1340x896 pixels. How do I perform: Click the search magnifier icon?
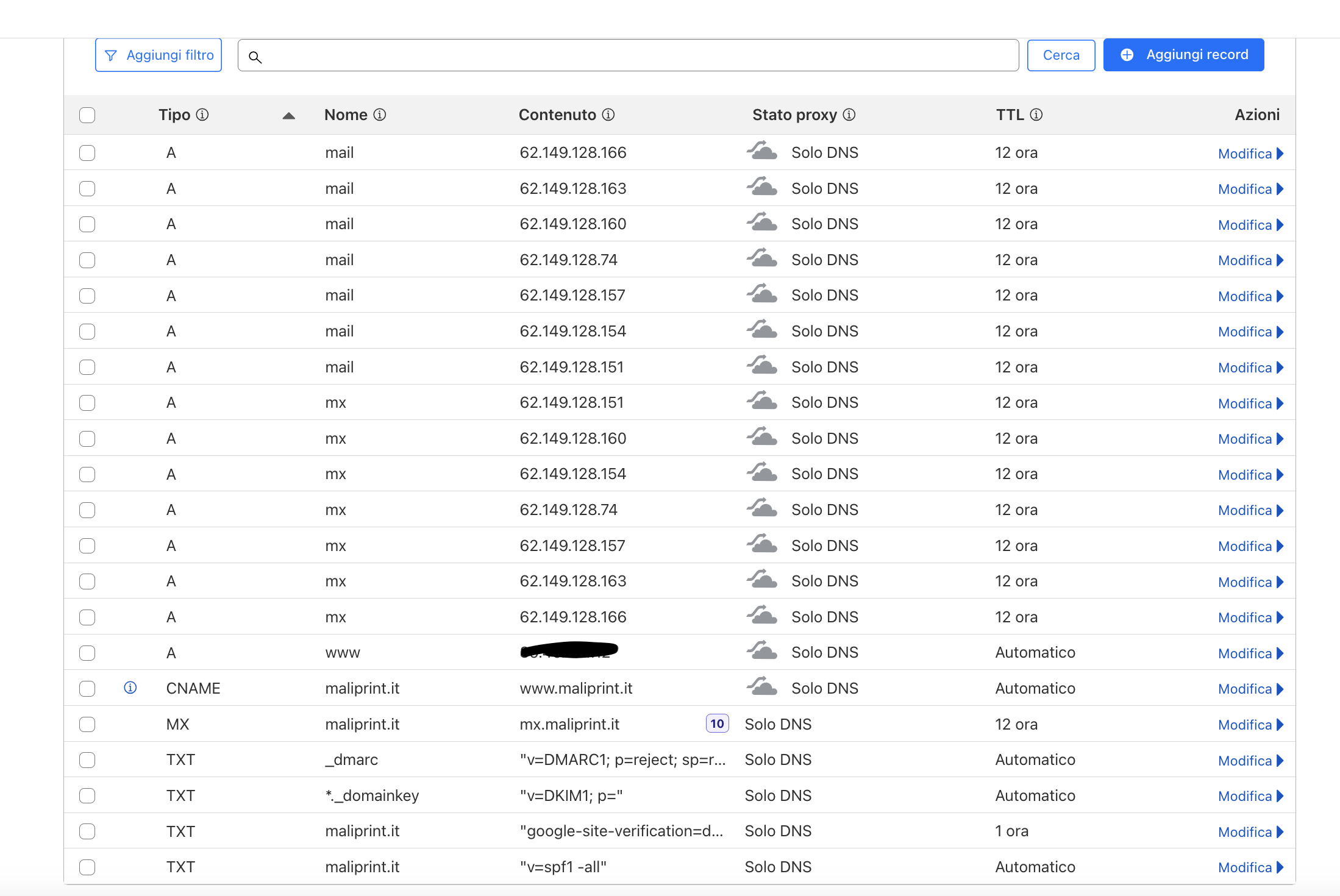pyautogui.click(x=255, y=57)
